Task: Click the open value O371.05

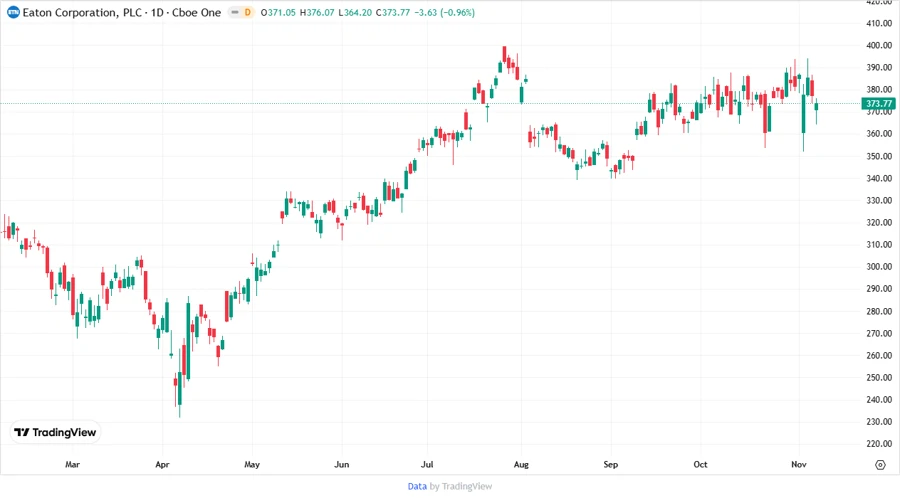Action: coord(278,13)
